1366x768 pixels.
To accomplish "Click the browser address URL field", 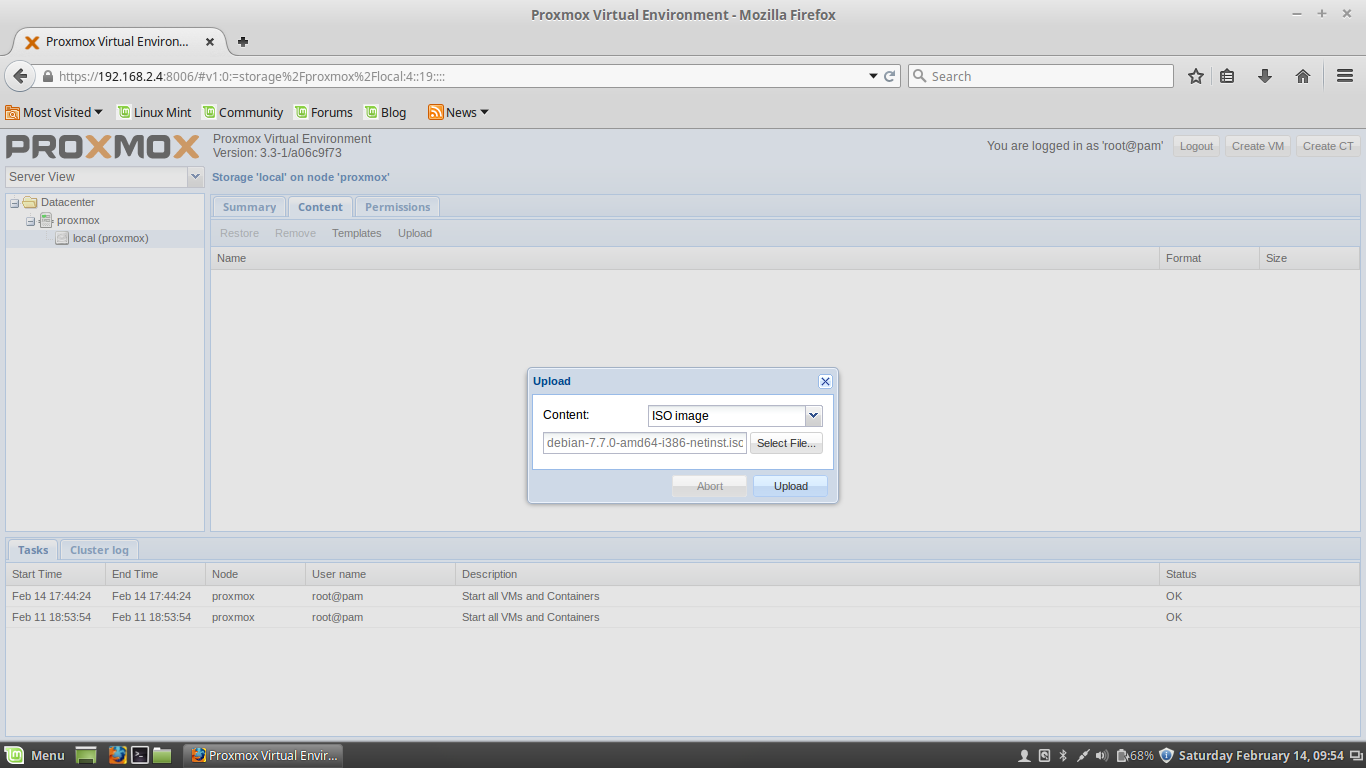I will pos(460,76).
